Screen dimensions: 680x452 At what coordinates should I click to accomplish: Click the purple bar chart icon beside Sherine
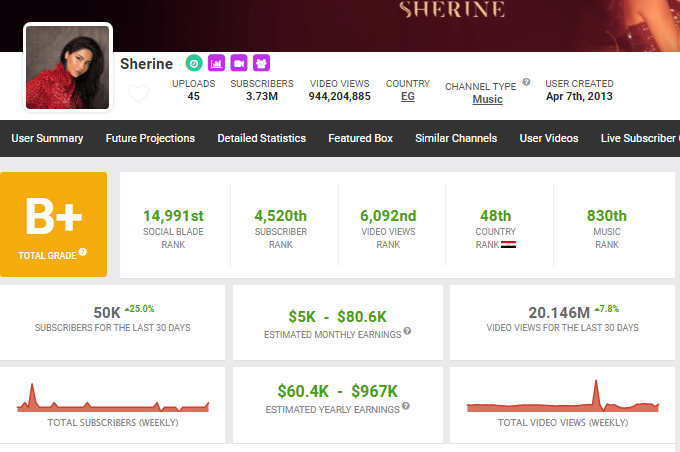point(216,63)
